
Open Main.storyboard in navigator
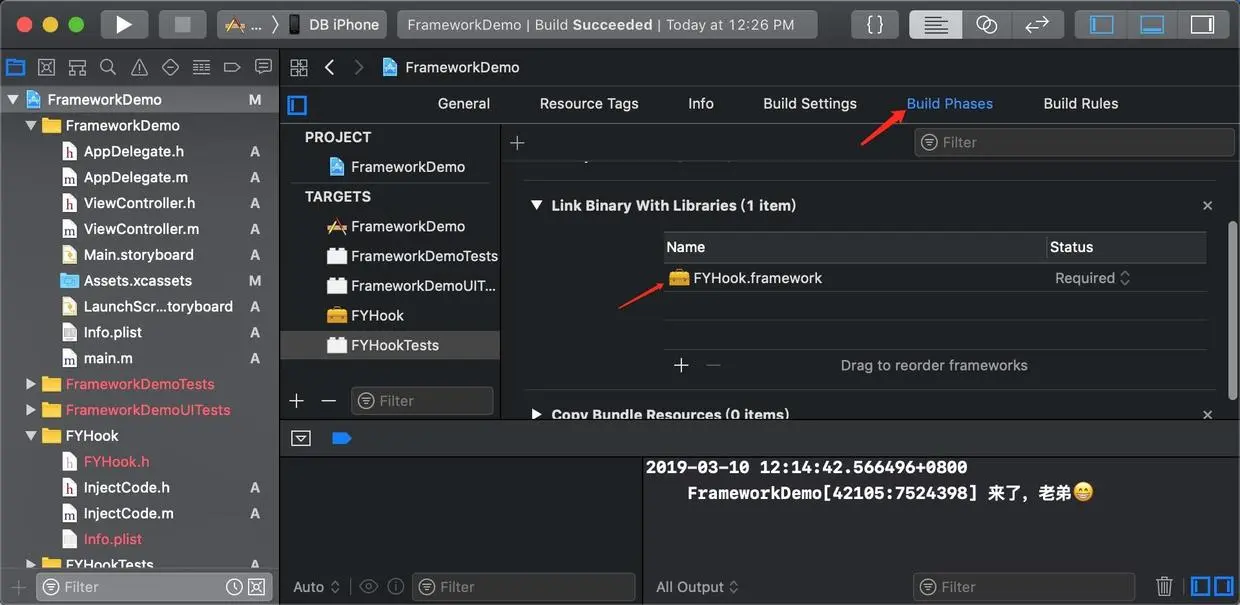tap(138, 255)
